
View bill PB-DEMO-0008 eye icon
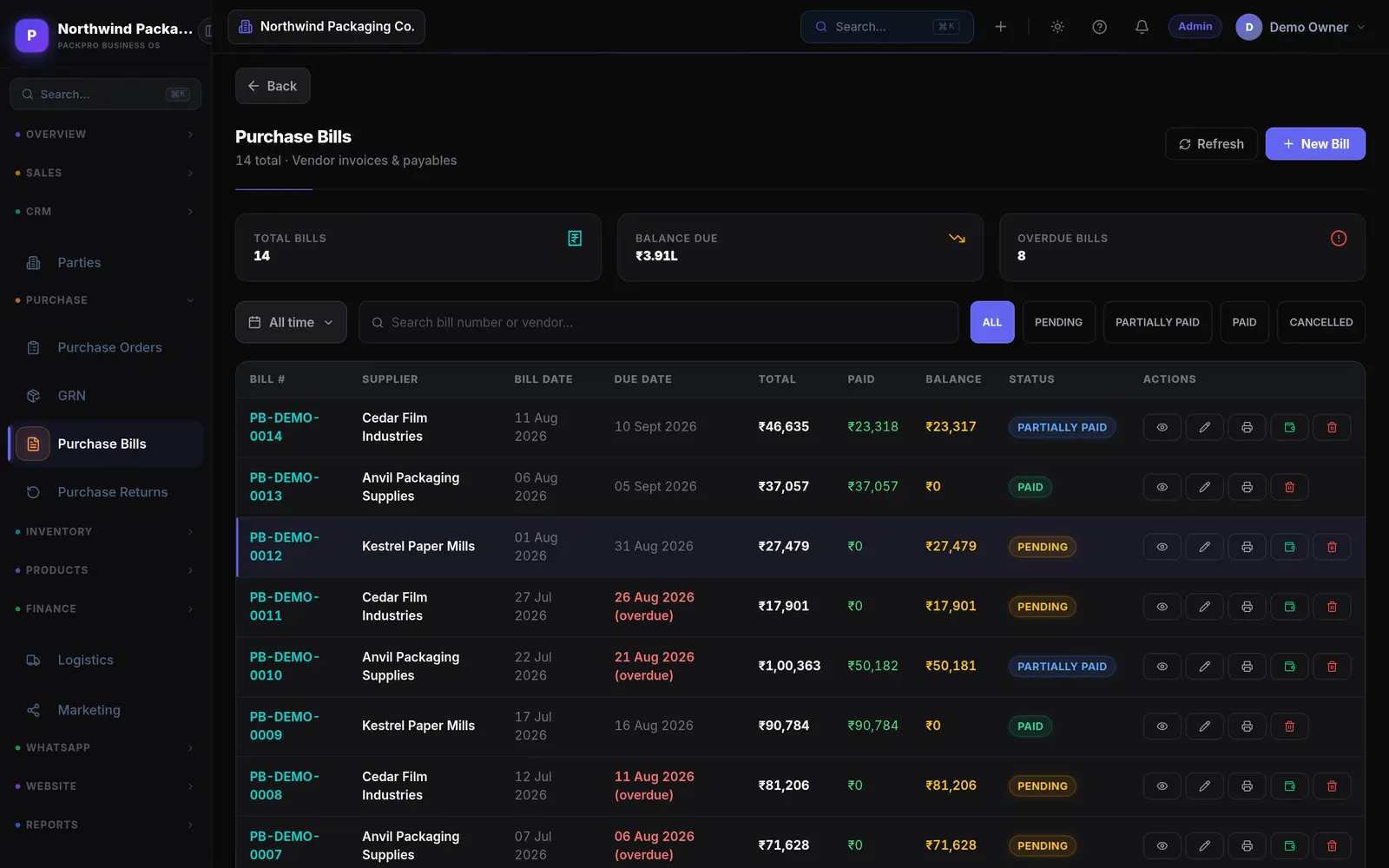tap(1162, 786)
